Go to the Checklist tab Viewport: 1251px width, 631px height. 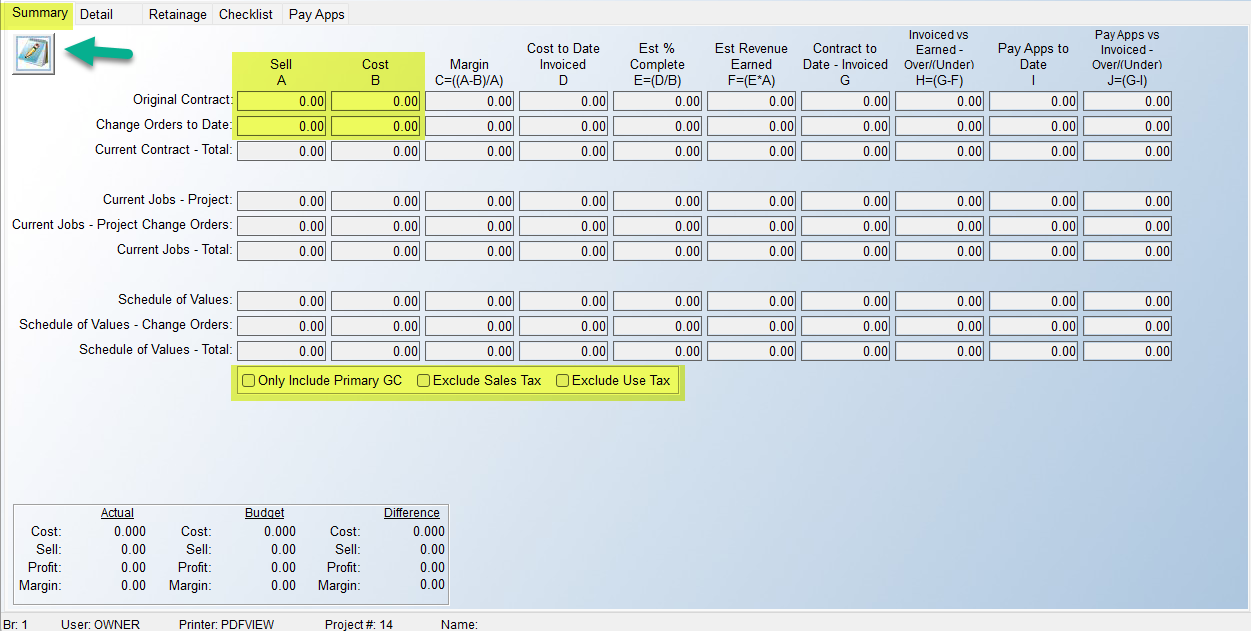[x=246, y=15]
